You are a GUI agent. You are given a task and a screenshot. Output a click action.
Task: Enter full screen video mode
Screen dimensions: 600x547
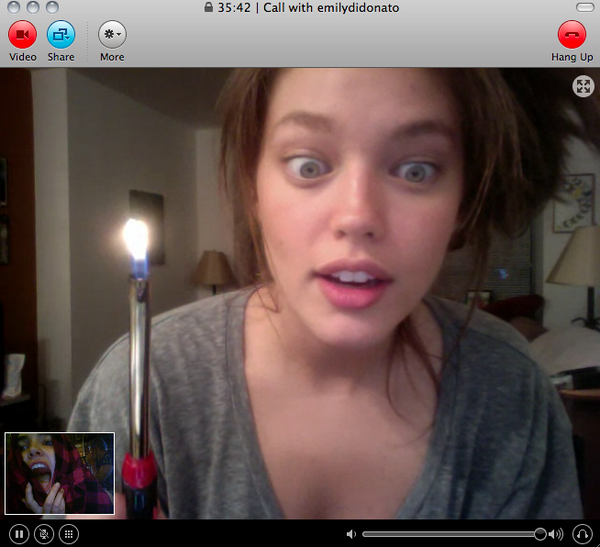coord(583,87)
